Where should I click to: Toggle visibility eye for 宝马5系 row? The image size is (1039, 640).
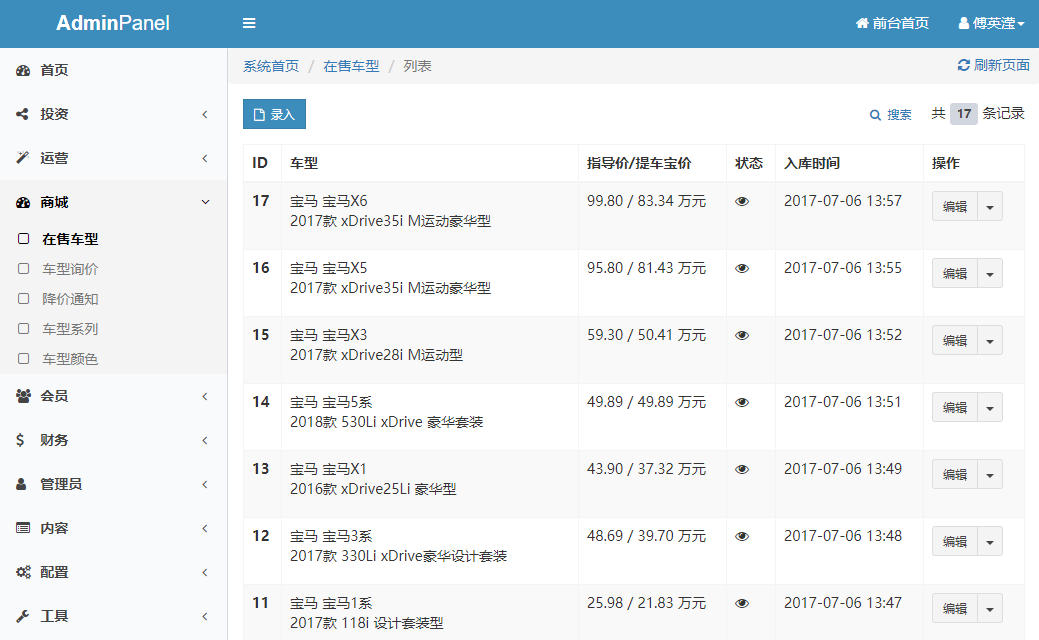pos(742,402)
